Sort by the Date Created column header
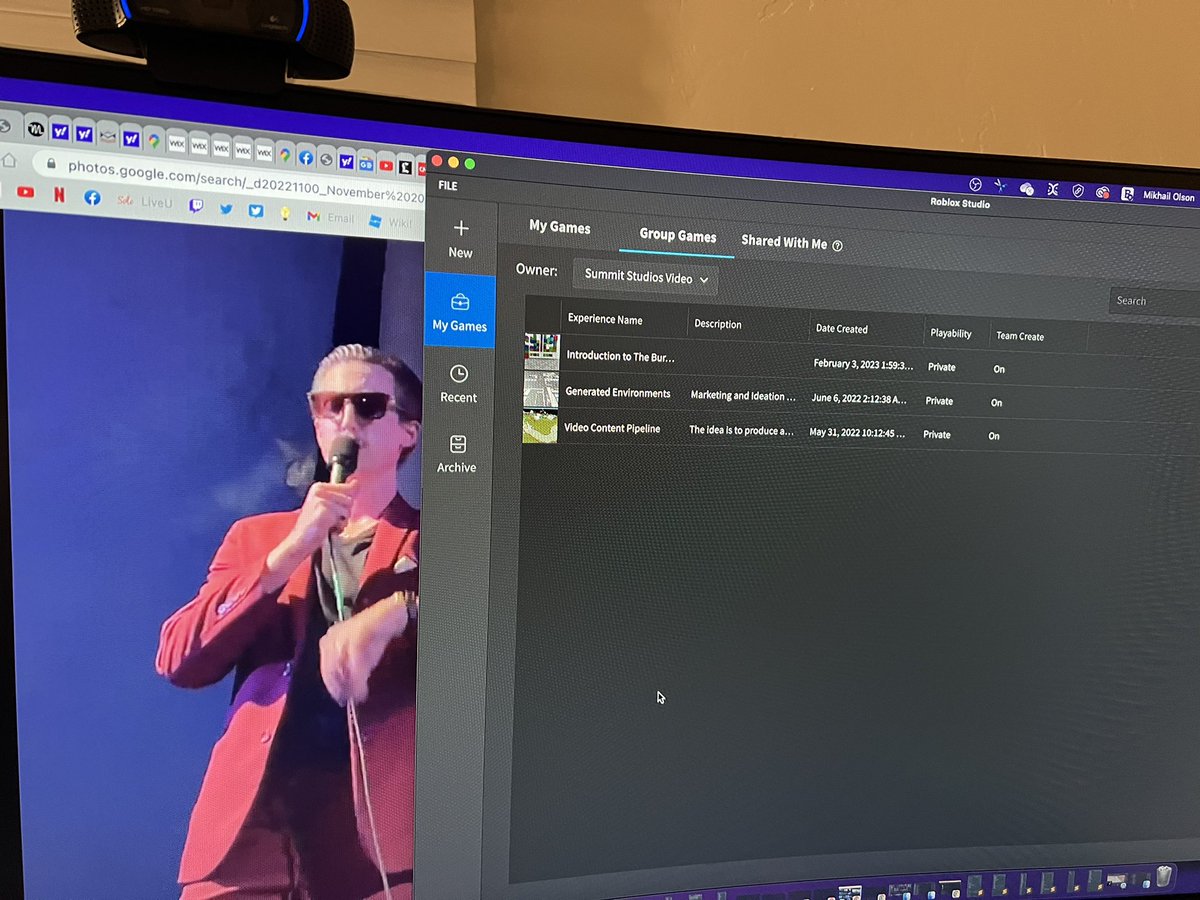This screenshot has width=1200, height=900. [842, 329]
